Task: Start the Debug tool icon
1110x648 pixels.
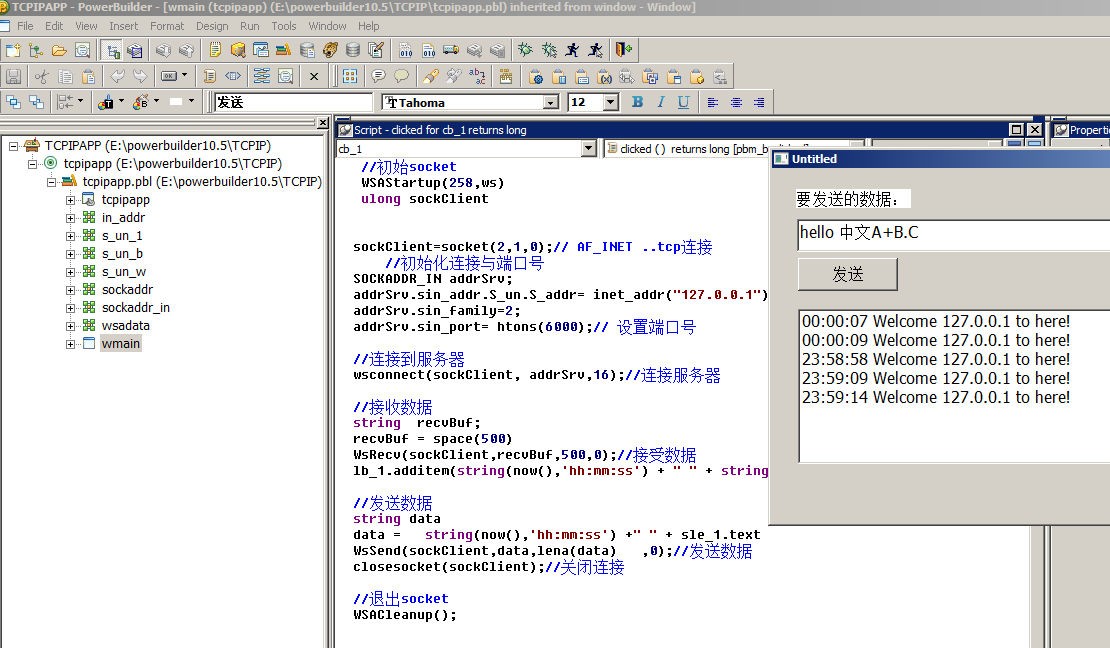Action: click(x=526, y=50)
